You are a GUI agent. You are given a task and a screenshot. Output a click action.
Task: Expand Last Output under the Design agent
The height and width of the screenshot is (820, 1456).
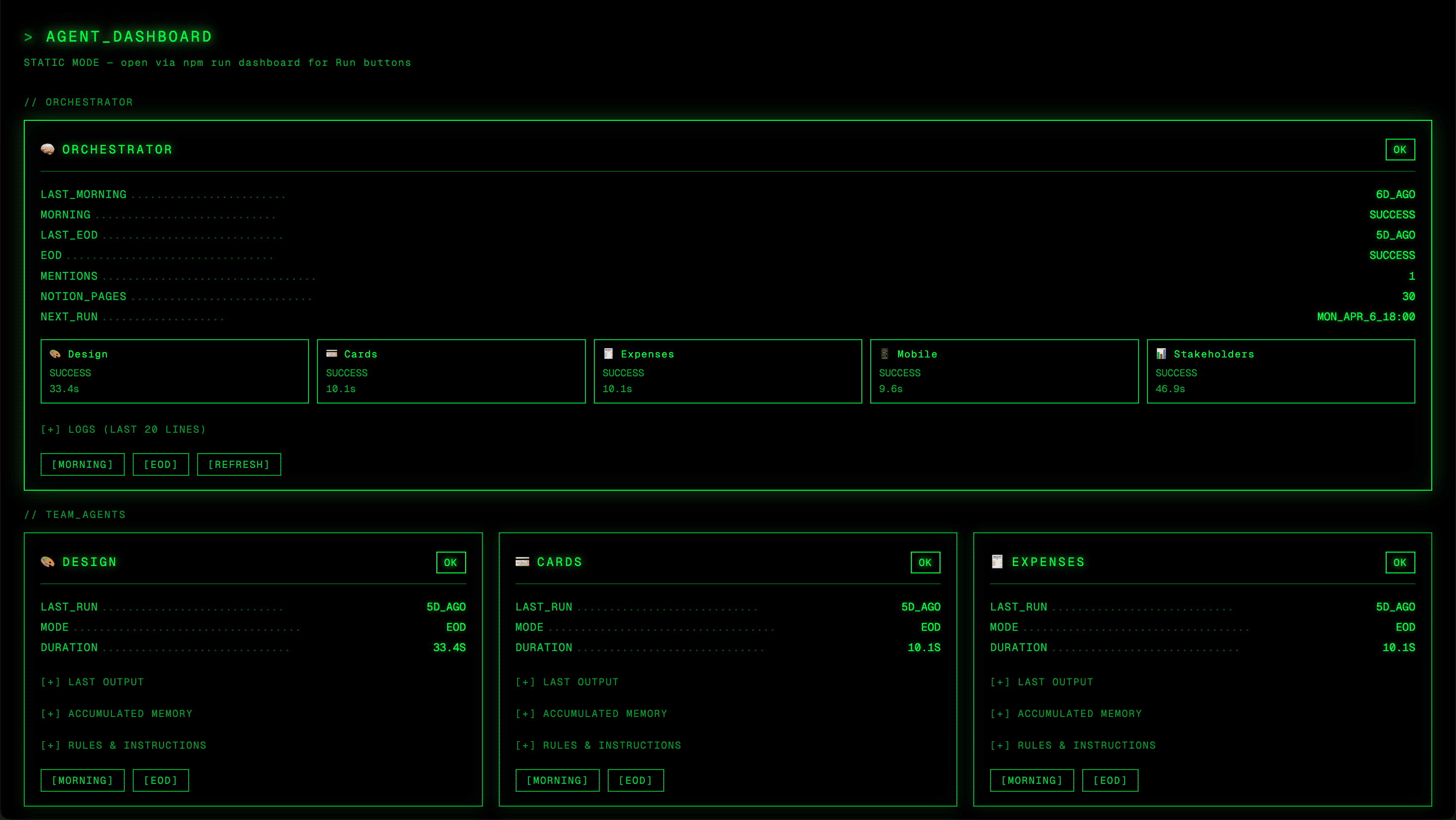pyautogui.click(x=92, y=682)
